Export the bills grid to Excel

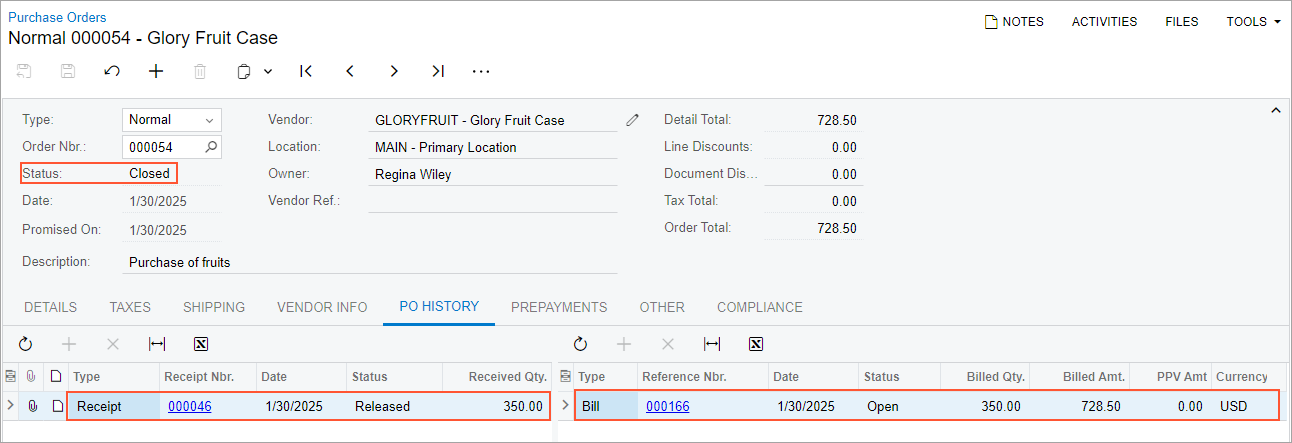click(x=756, y=344)
